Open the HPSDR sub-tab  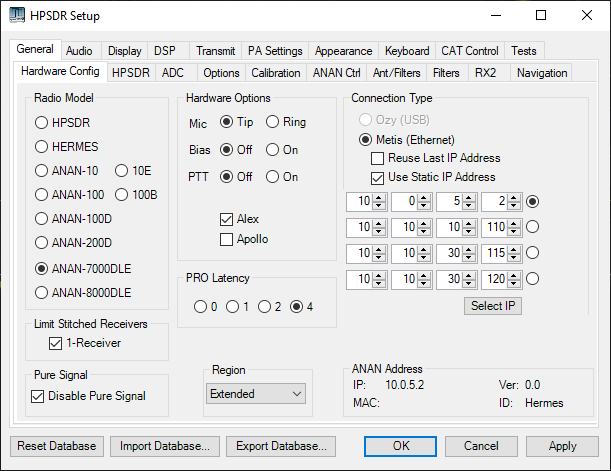click(x=131, y=73)
